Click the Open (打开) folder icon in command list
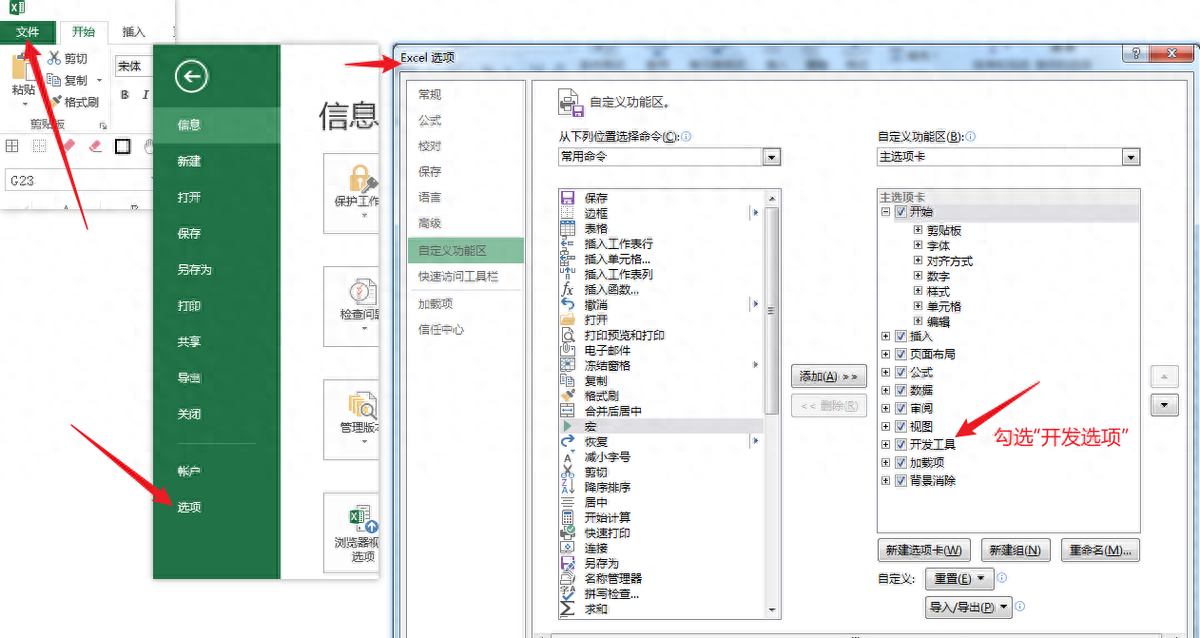Image resolution: width=1200 pixels, height=638 pixels. [567, 320]
